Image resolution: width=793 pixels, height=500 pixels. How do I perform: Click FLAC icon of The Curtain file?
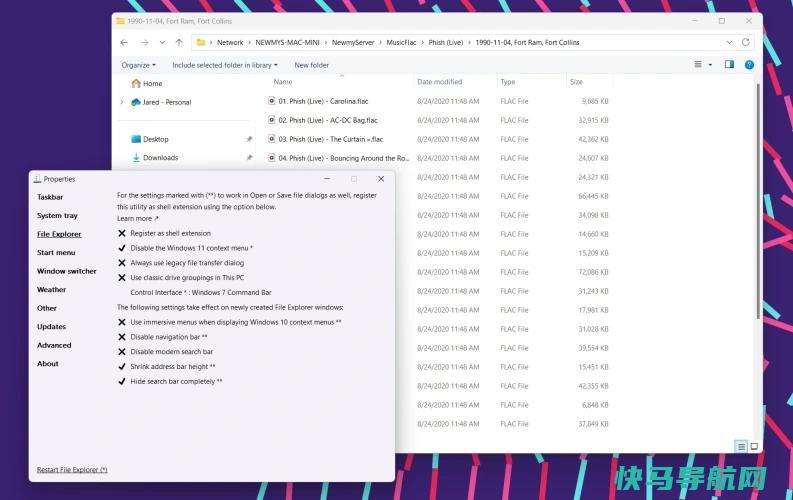pyautogui.click(x=271, y=139)
